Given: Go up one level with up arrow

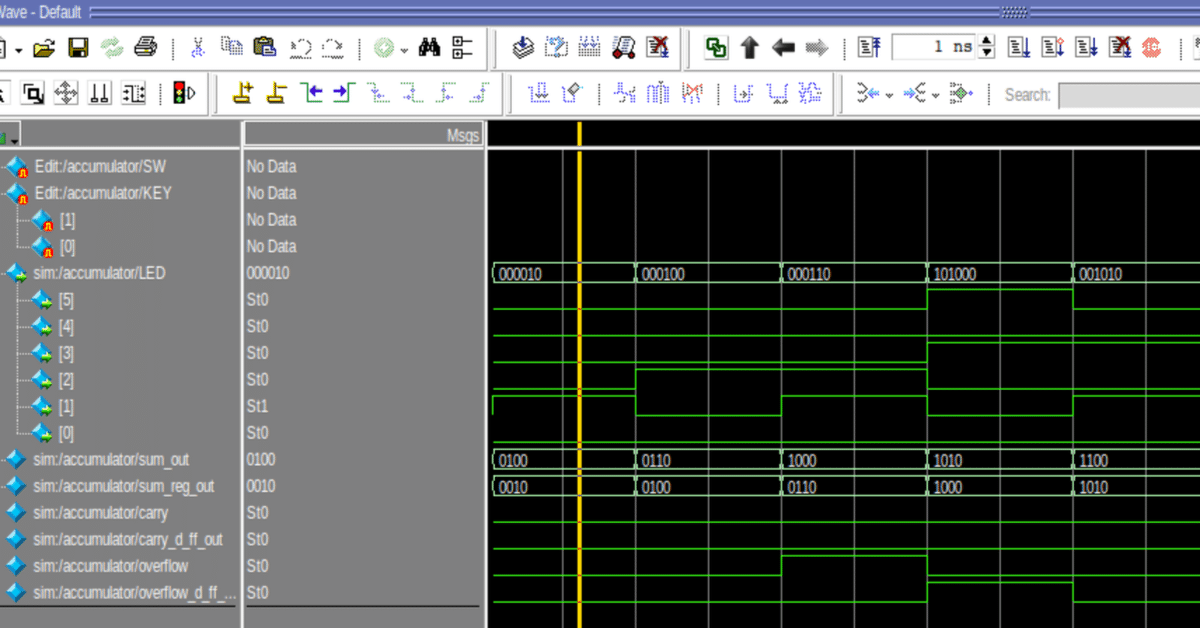Looking at the screenshot, I should [750, 48].
